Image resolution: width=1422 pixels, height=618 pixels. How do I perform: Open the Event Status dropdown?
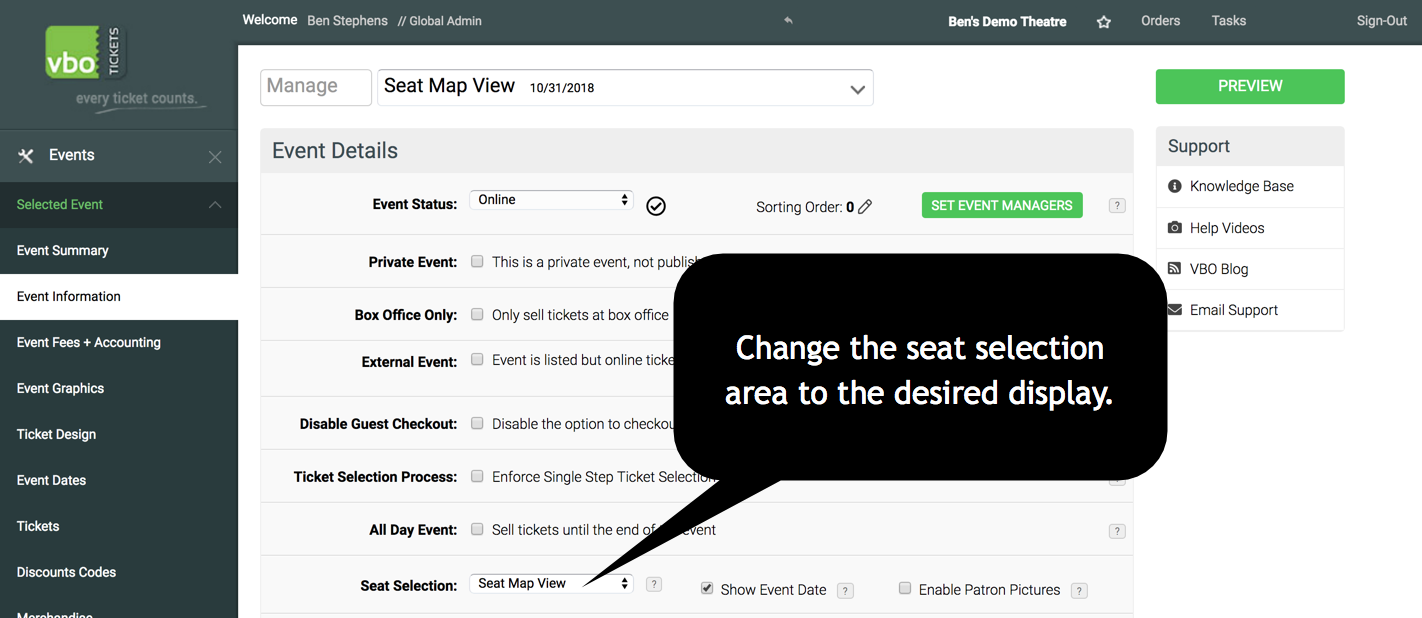(x=551, y=200)
